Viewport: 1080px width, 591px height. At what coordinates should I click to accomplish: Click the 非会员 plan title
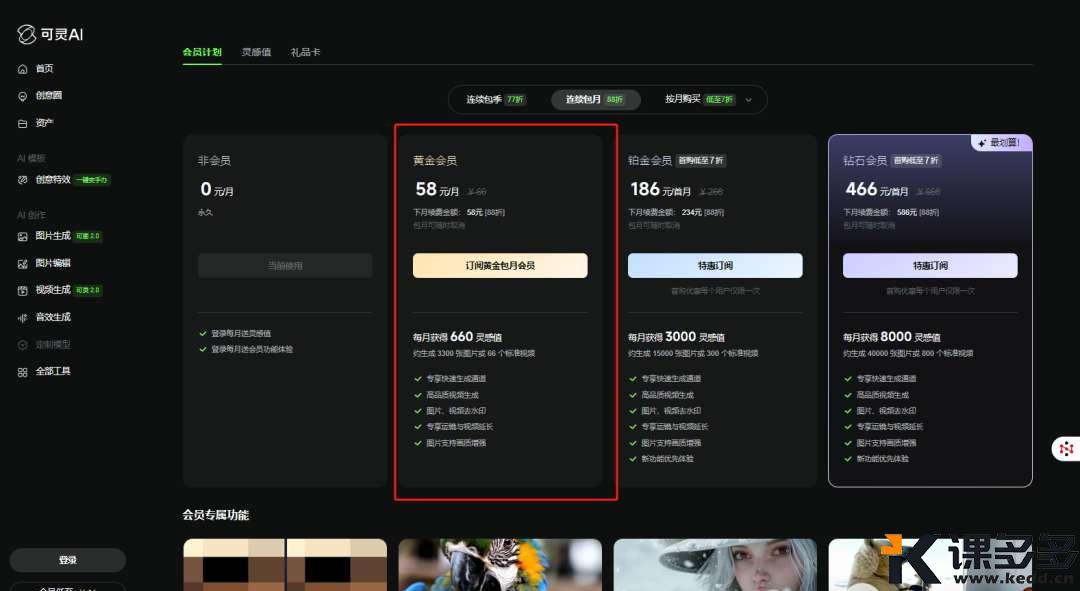click(214, 160)
